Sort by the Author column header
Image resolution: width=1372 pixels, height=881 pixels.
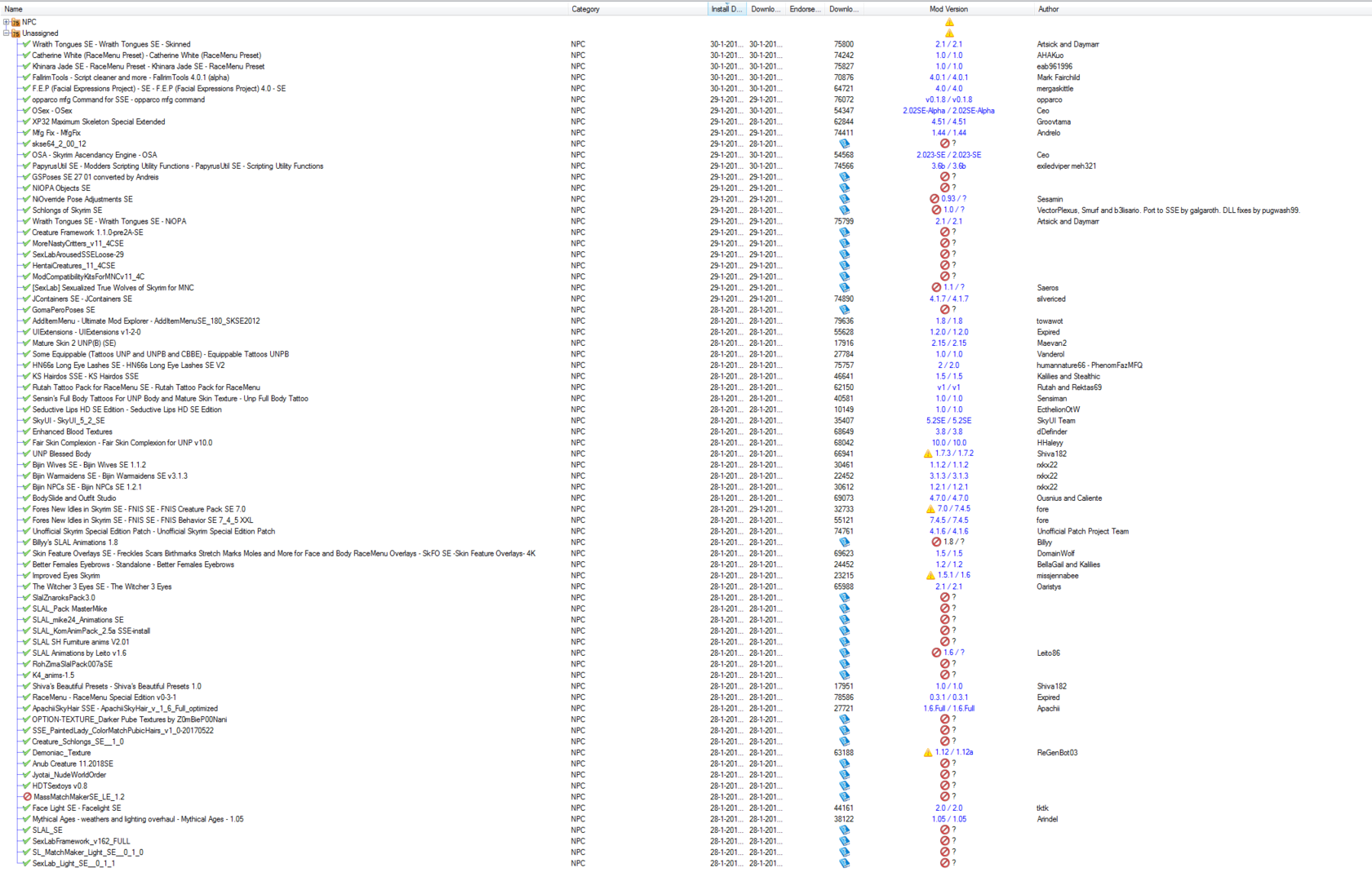(1202, 9)
